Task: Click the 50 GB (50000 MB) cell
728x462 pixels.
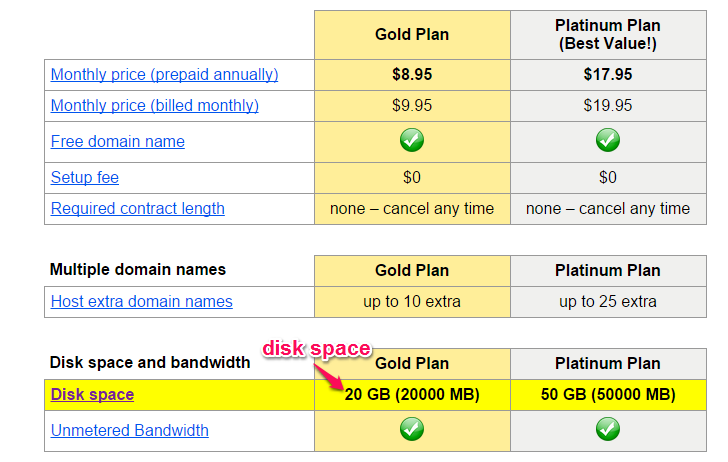Action: pyautogui.click(x=608, y=395)
